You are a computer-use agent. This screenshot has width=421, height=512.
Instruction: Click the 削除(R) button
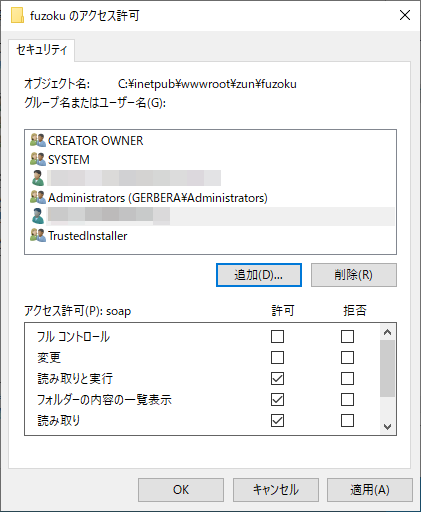(354, 275)
